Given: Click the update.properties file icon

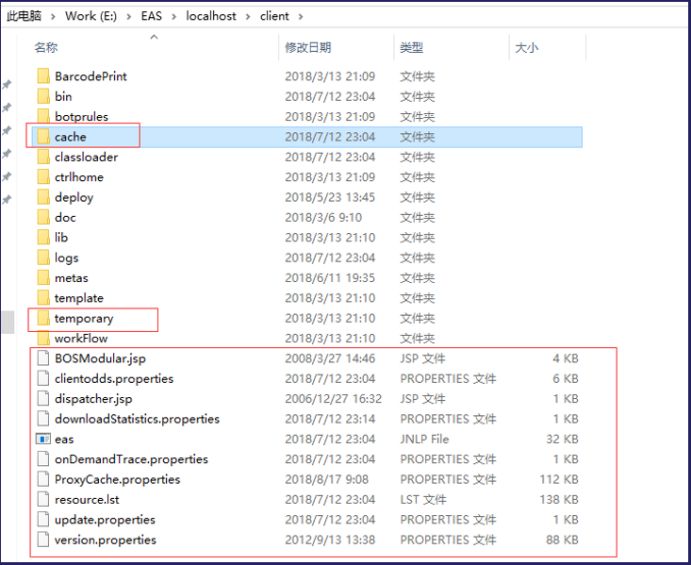Looking at the screenshot, I should point(43,520).
